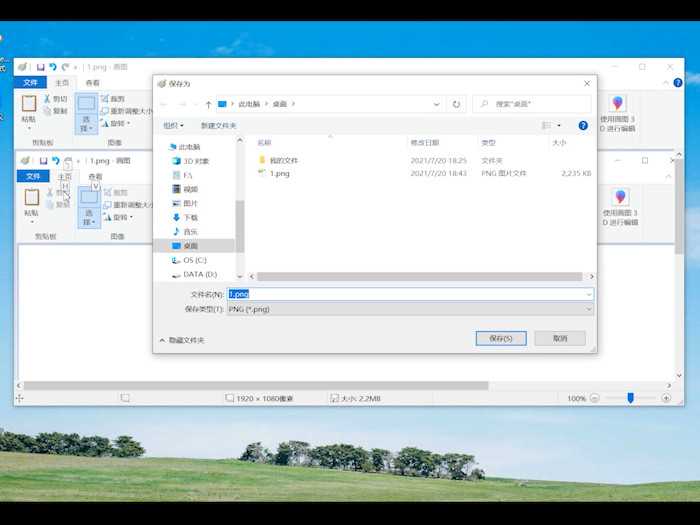This screenshot has width=700, height=525.
Task: Select 3D 对象 in the navigation pane
Action: click(195, 160)
